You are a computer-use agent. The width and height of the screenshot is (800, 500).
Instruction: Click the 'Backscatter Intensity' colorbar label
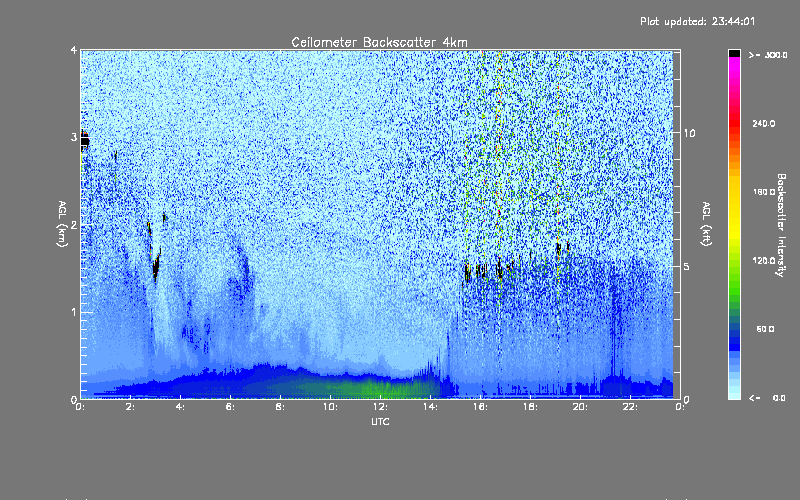[x=781, y=225]
